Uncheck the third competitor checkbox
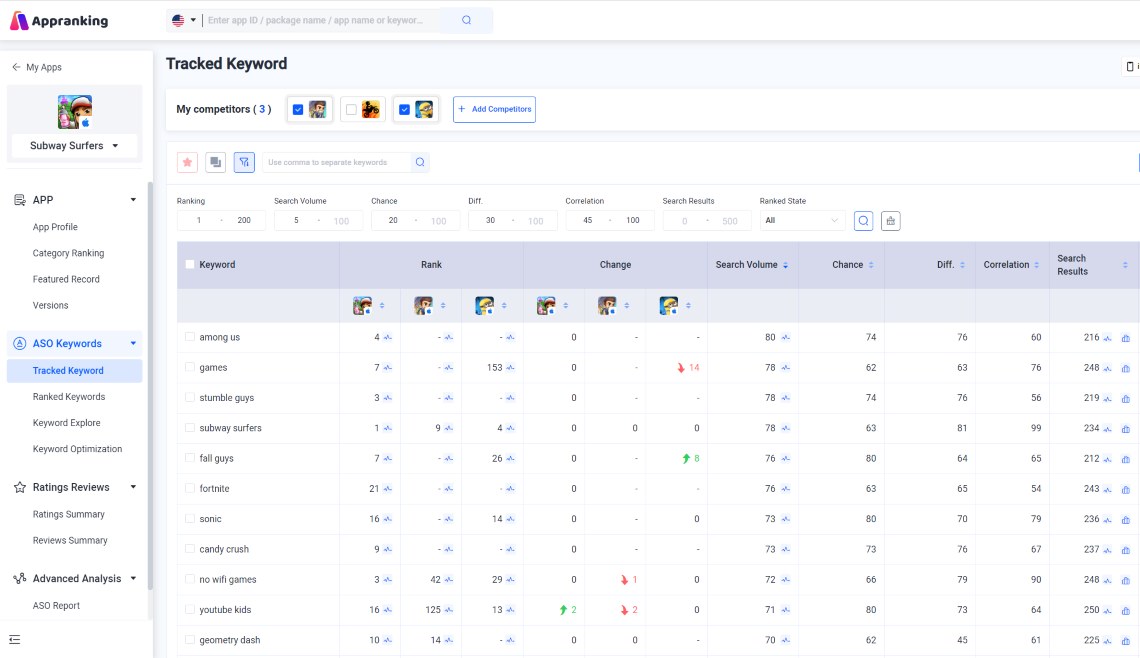Viewport: 1140px width, 658px height. 404,110
